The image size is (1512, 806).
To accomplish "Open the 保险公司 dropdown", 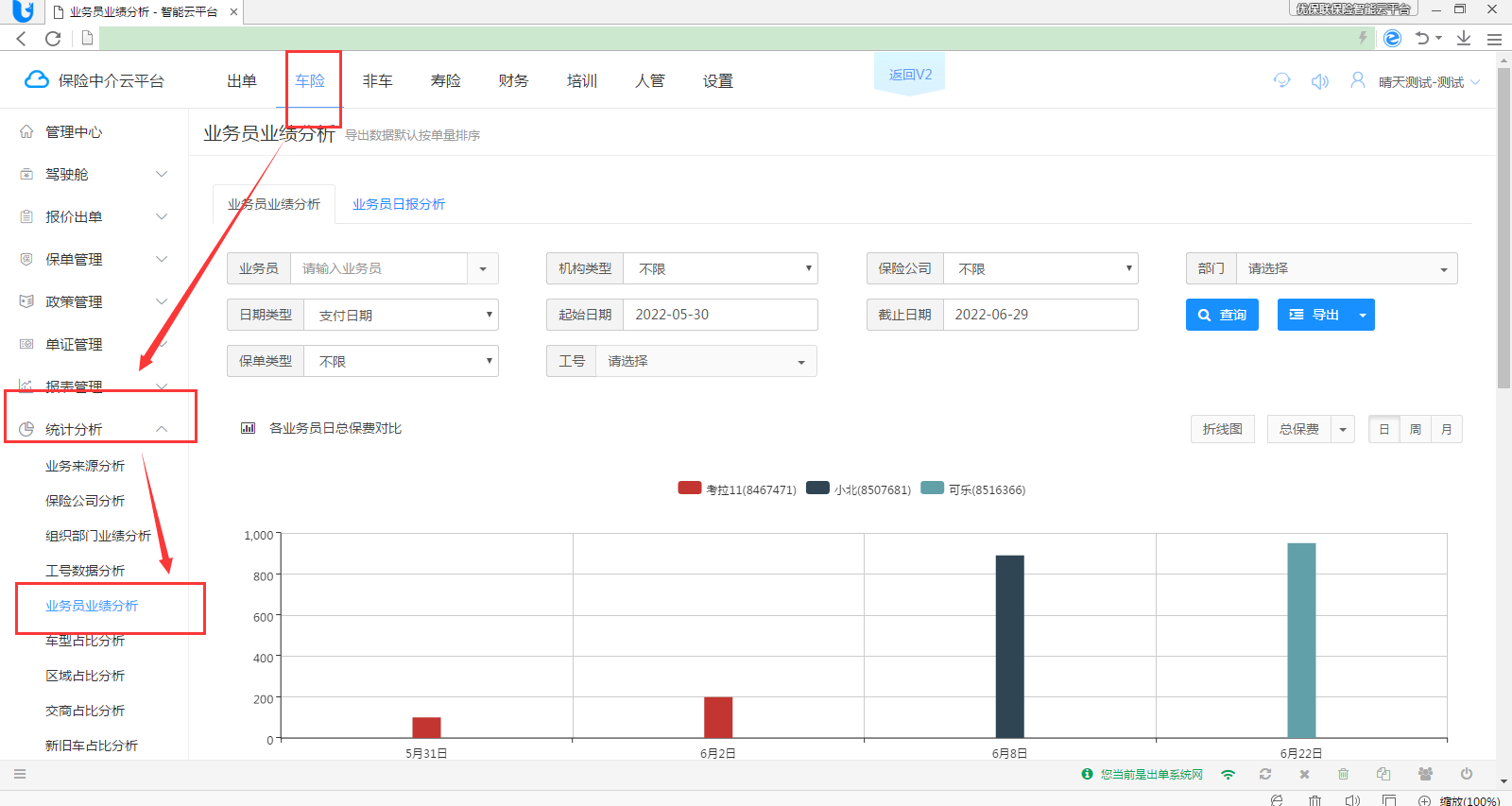I will coord(1040,268).
